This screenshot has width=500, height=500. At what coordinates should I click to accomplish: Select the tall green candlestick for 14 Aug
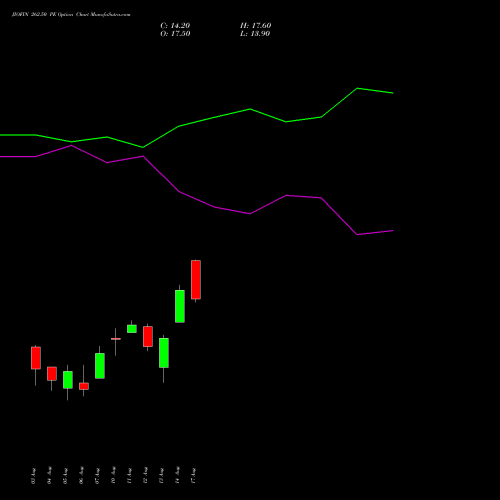[180, 306]
